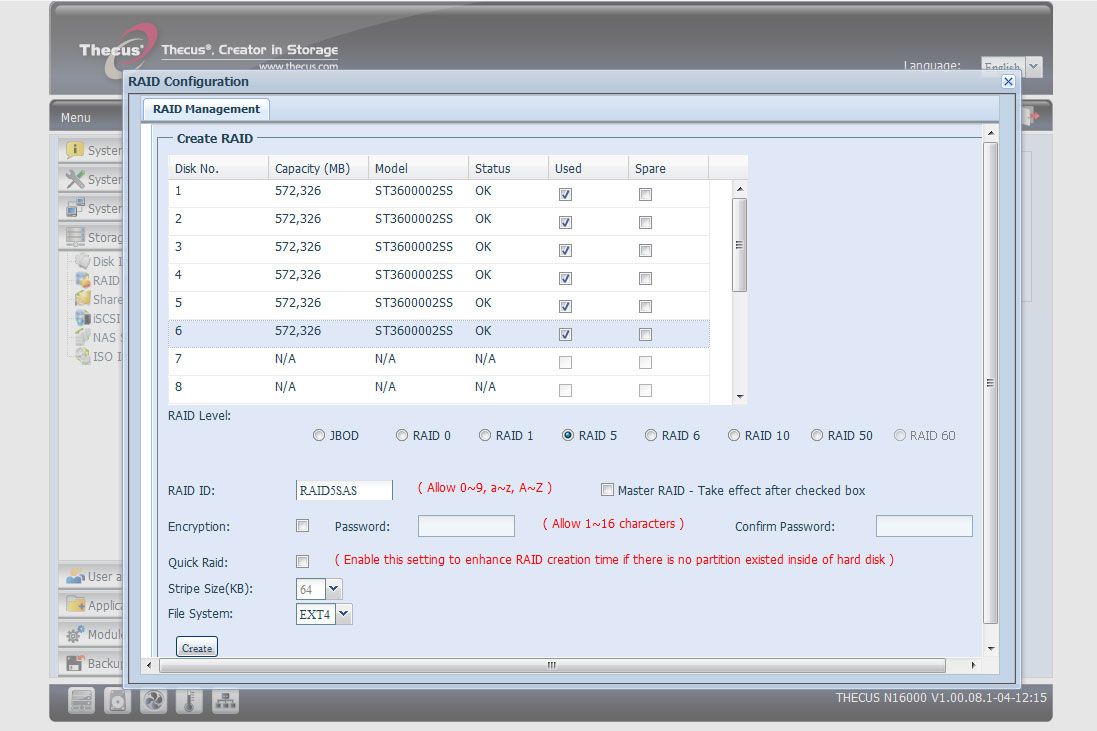
Task: Open the User and group menu icon
Action: pyautogui.click(x=75, y=577)
